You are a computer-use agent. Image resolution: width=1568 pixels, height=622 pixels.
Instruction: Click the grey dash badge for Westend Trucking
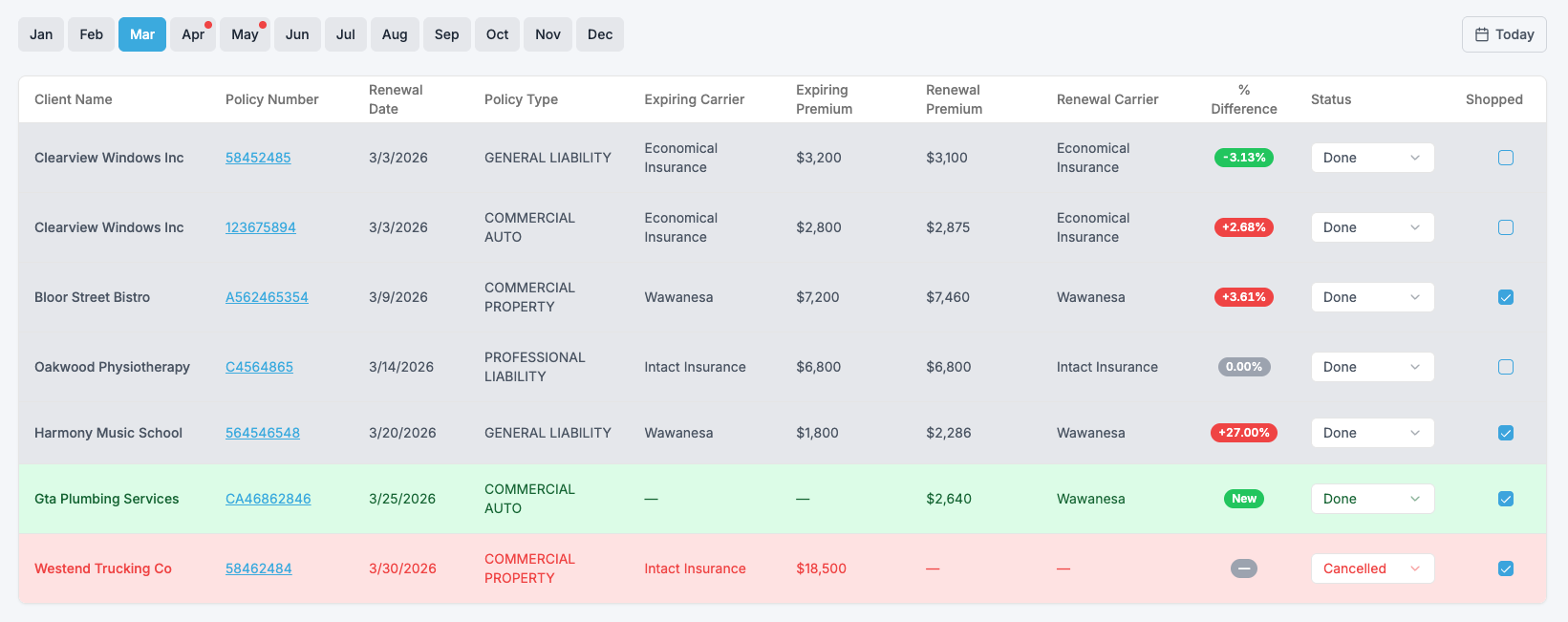click(1243, 568)
